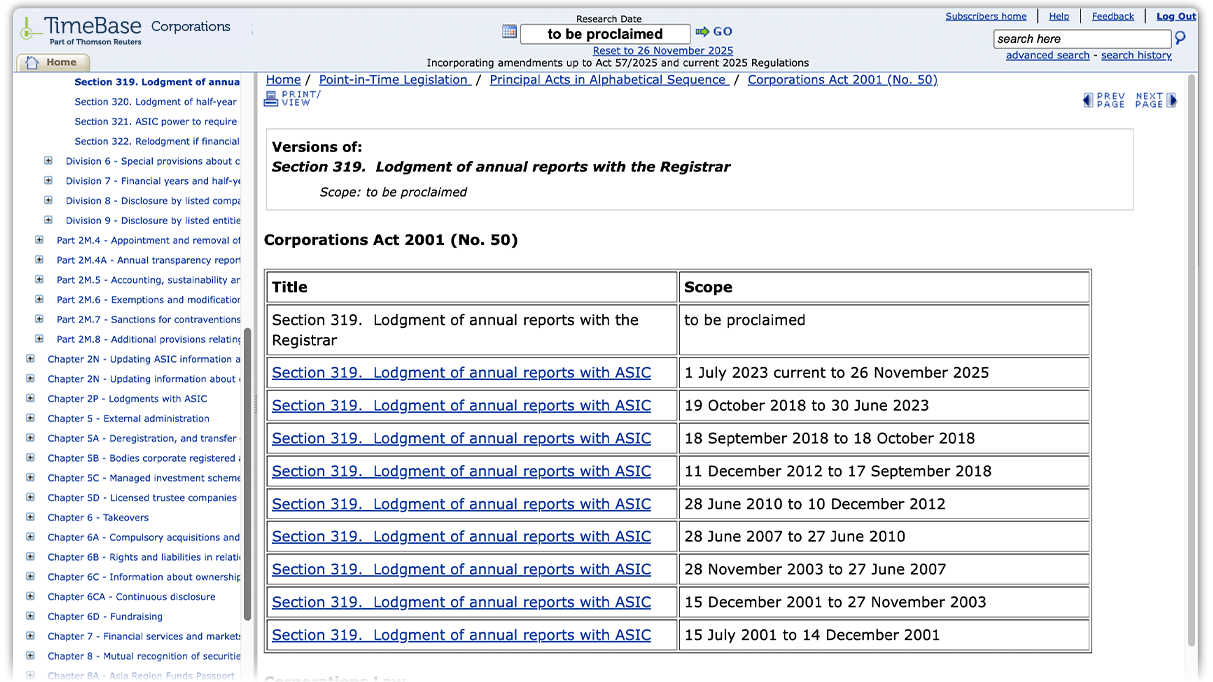The image size is (1213, 682).
Task: Navigate back with the Prev Page arrow icon
Action: 1086,99
